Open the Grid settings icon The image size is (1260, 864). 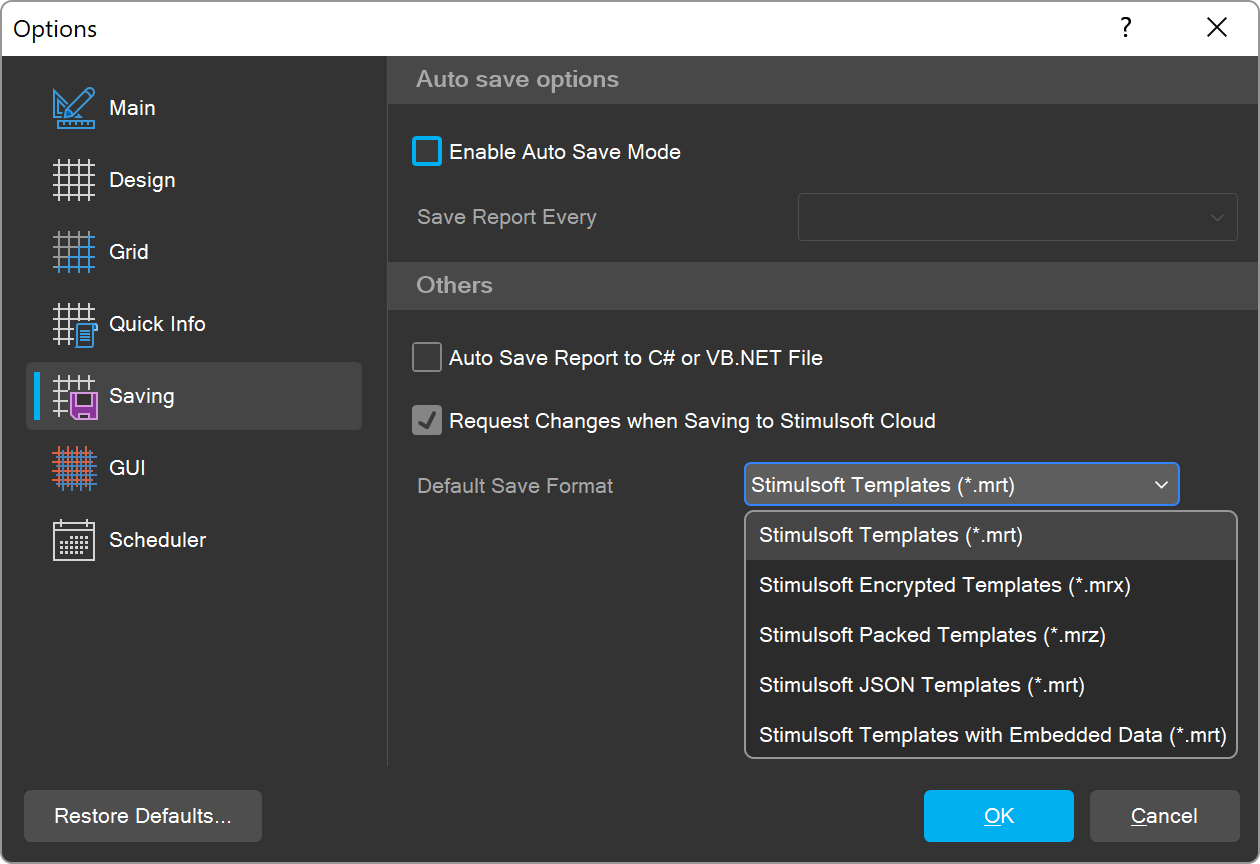click(x=74, y=252)
